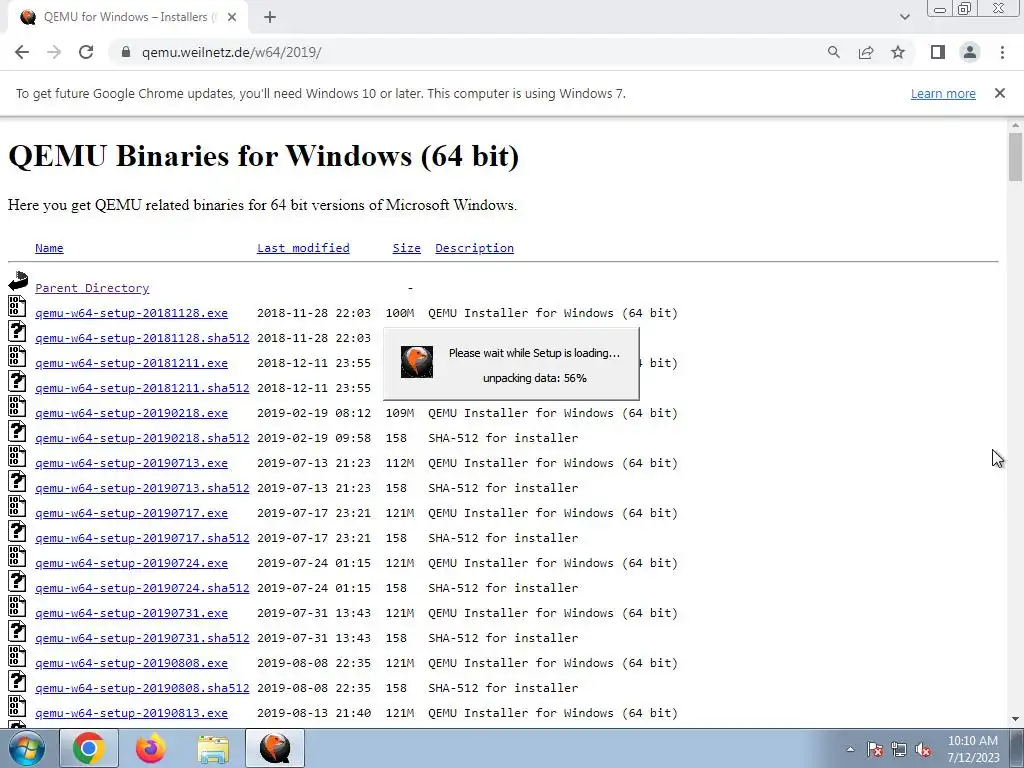The width and height of the screenshot is (1024, 768).
Task: Click the address bar URL field
Action: click(470, 52)
